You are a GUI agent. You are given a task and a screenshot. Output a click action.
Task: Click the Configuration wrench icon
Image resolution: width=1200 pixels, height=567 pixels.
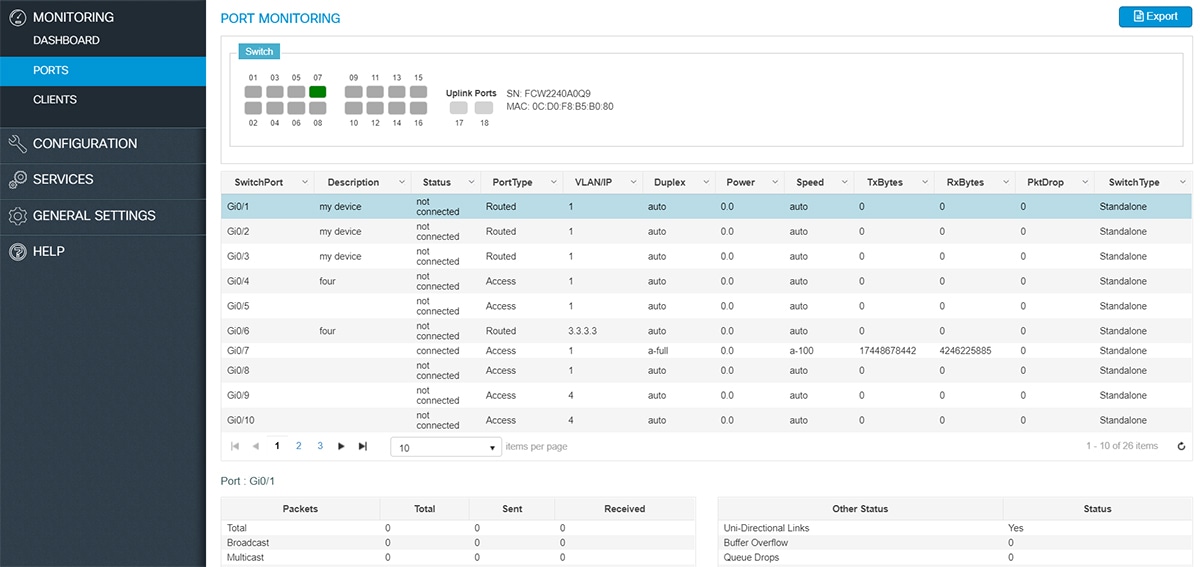(x=17, y=144)
